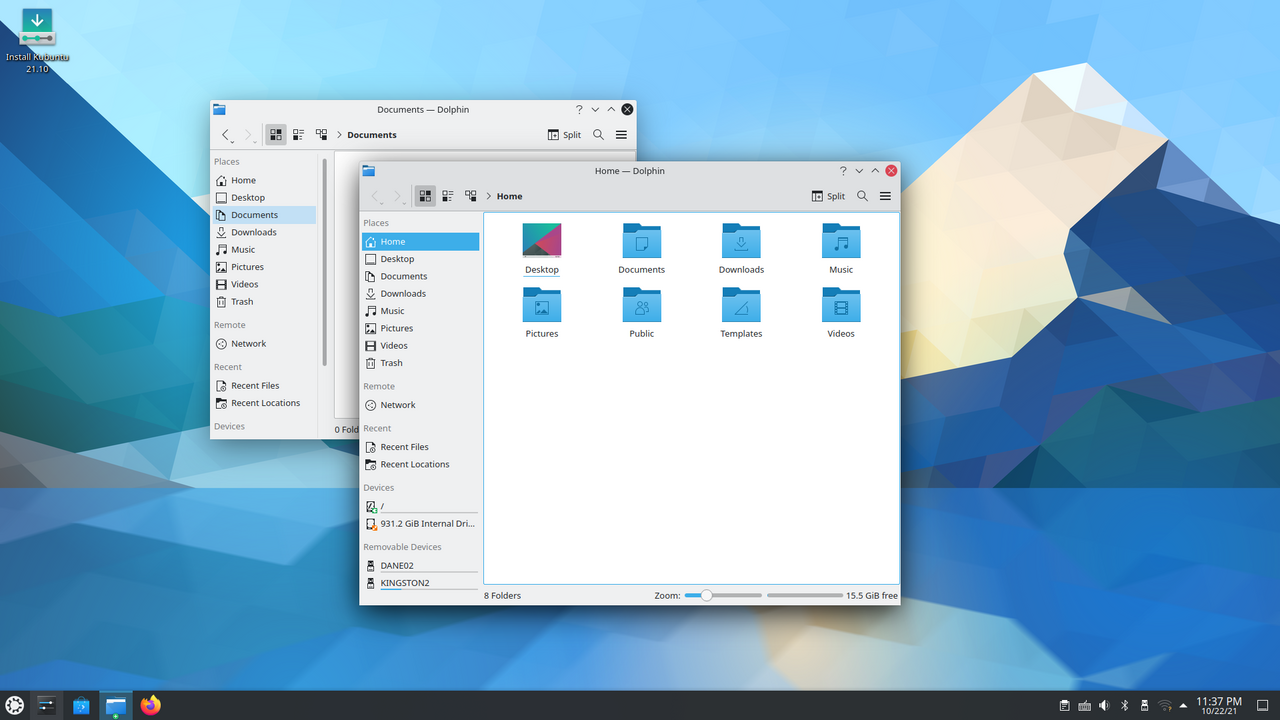This screenshot has height=720, width=1280.
Task: Switch Documents window to Compact view
Action: [x=298, y=135]
